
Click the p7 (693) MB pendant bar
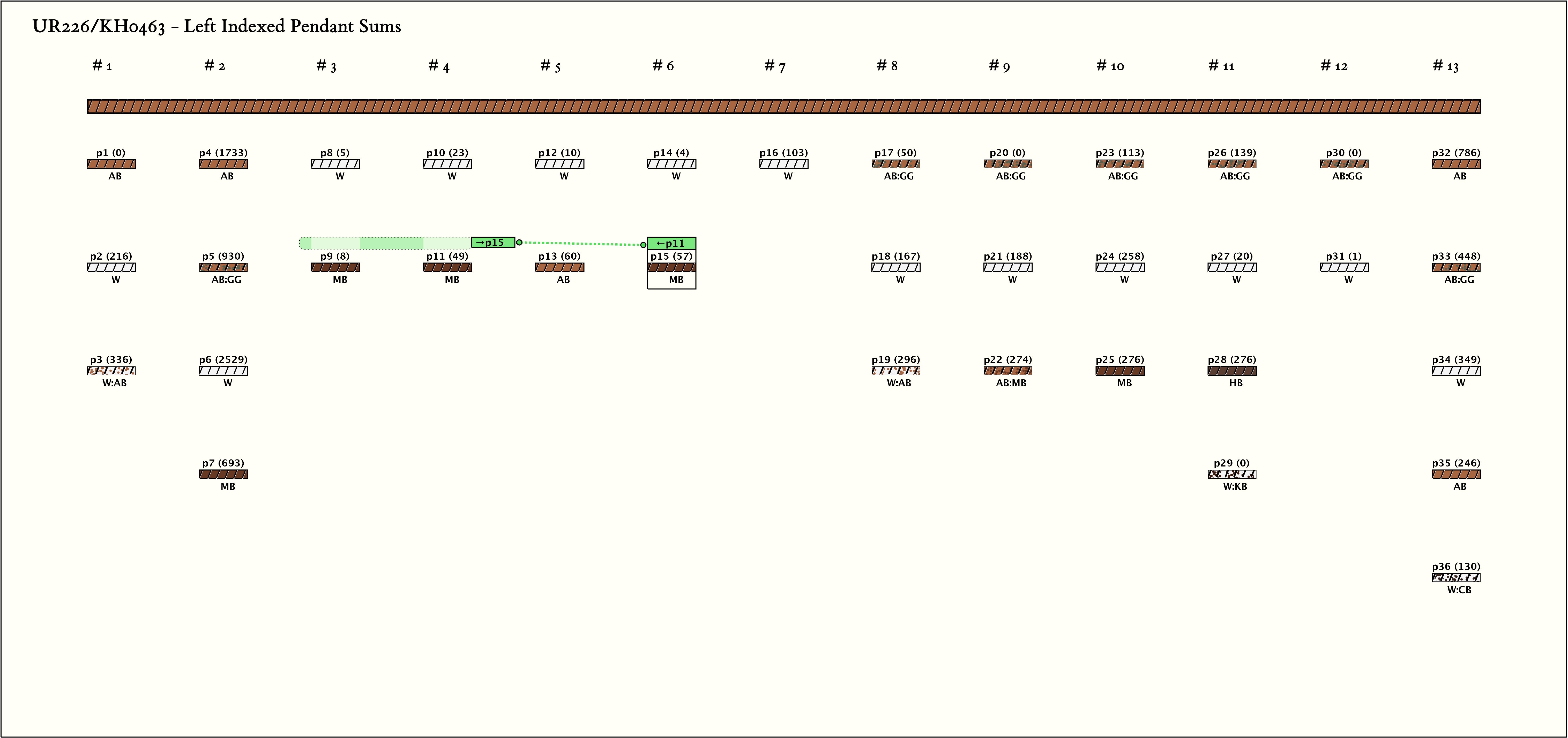223,475
